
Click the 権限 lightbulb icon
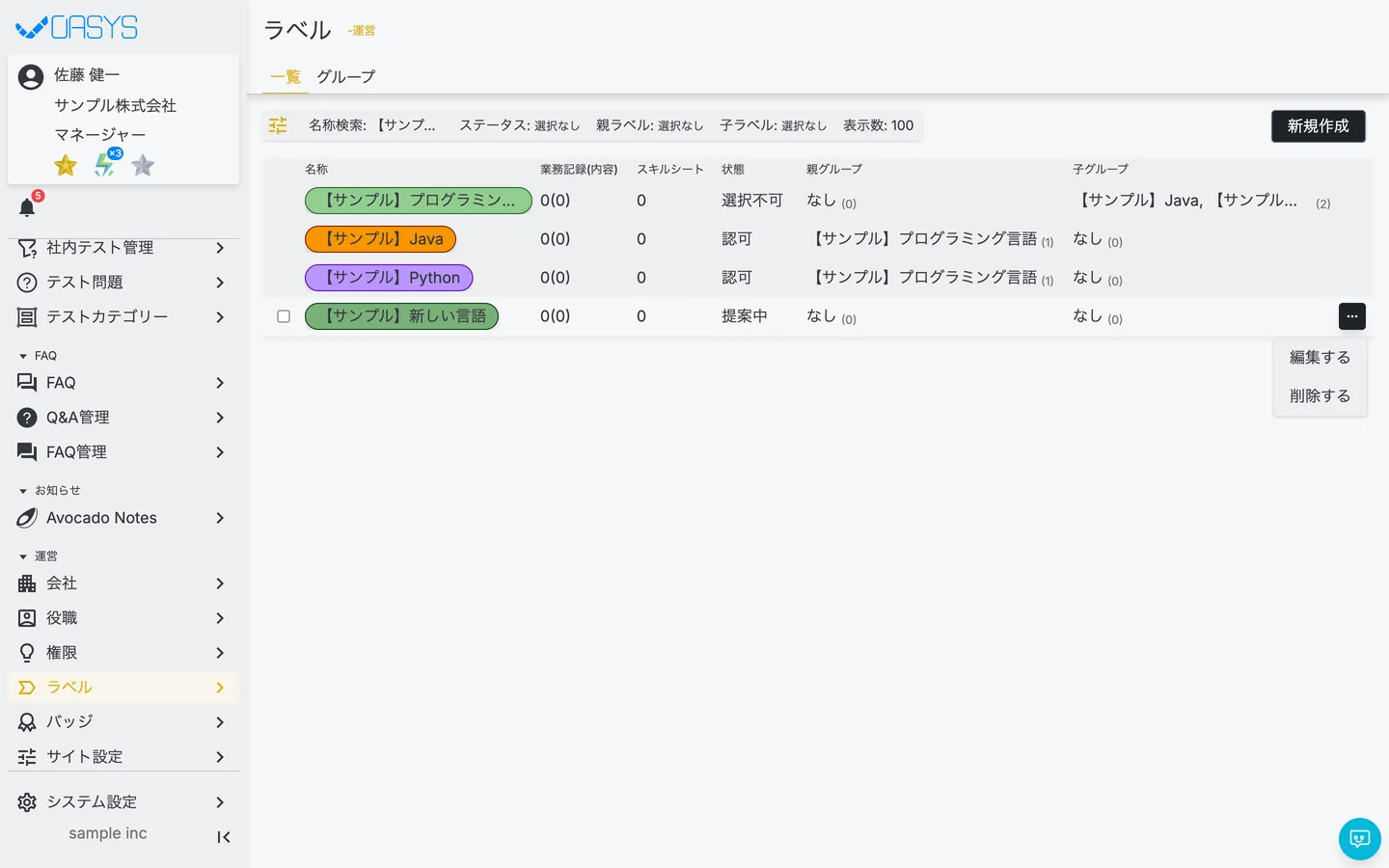(x=27, y=653)
